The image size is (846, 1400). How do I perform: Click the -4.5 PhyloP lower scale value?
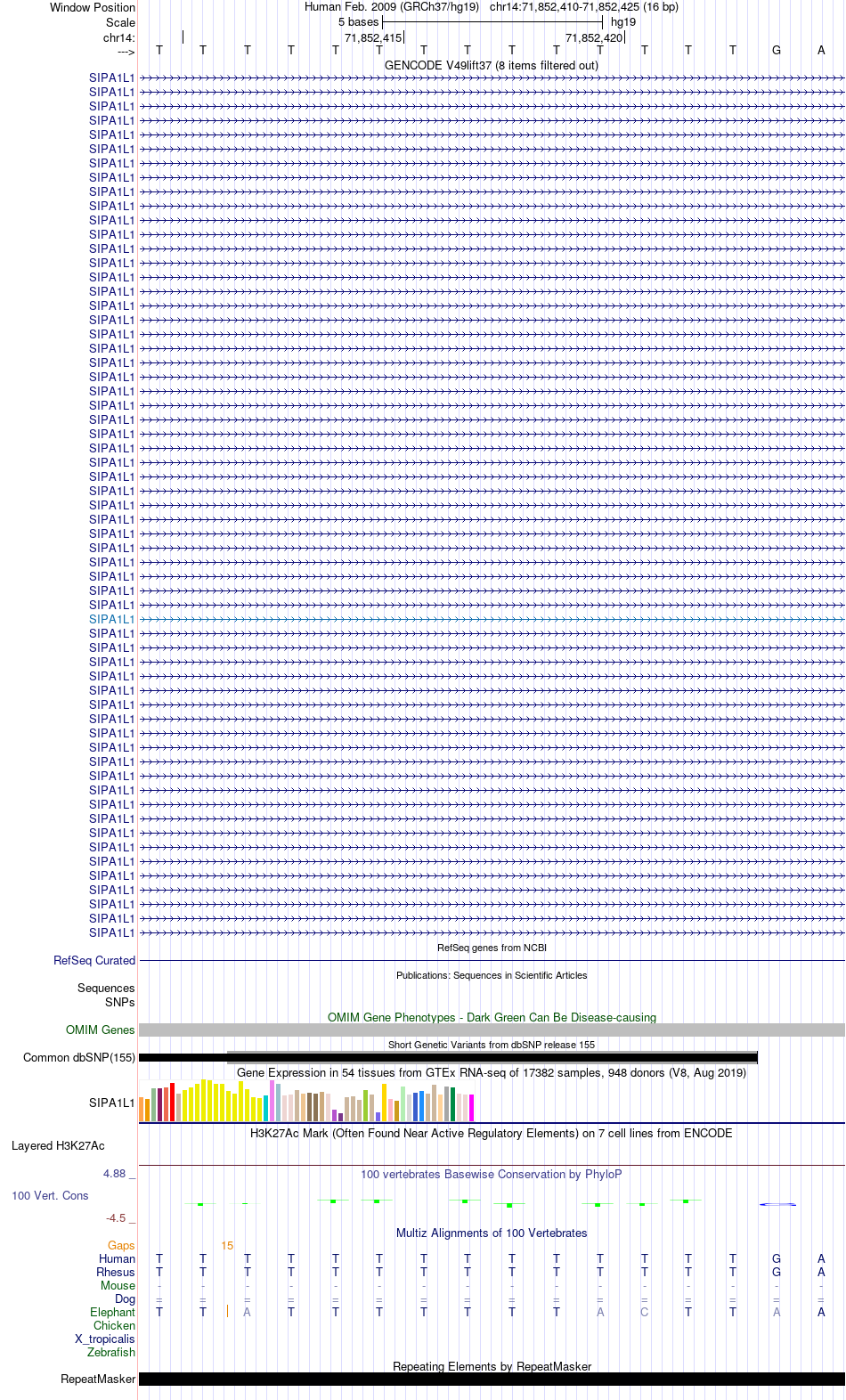[116, 1217]
